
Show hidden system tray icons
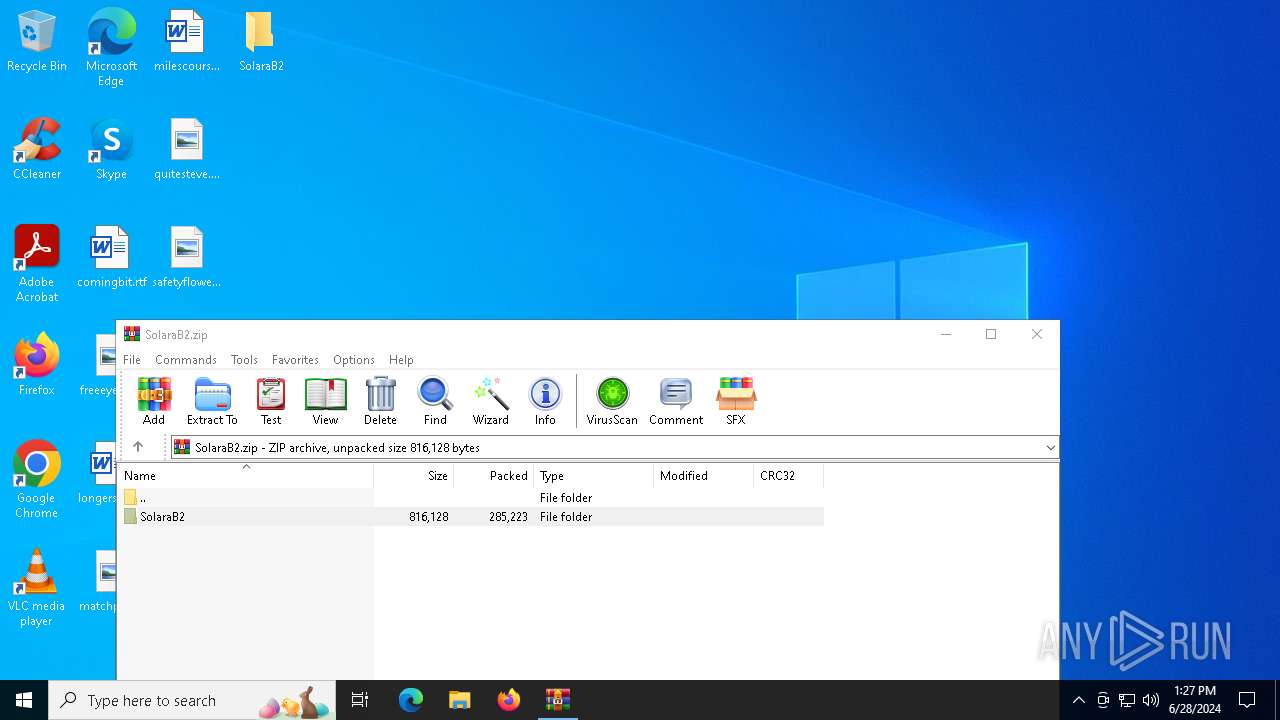click(1078, 700)
